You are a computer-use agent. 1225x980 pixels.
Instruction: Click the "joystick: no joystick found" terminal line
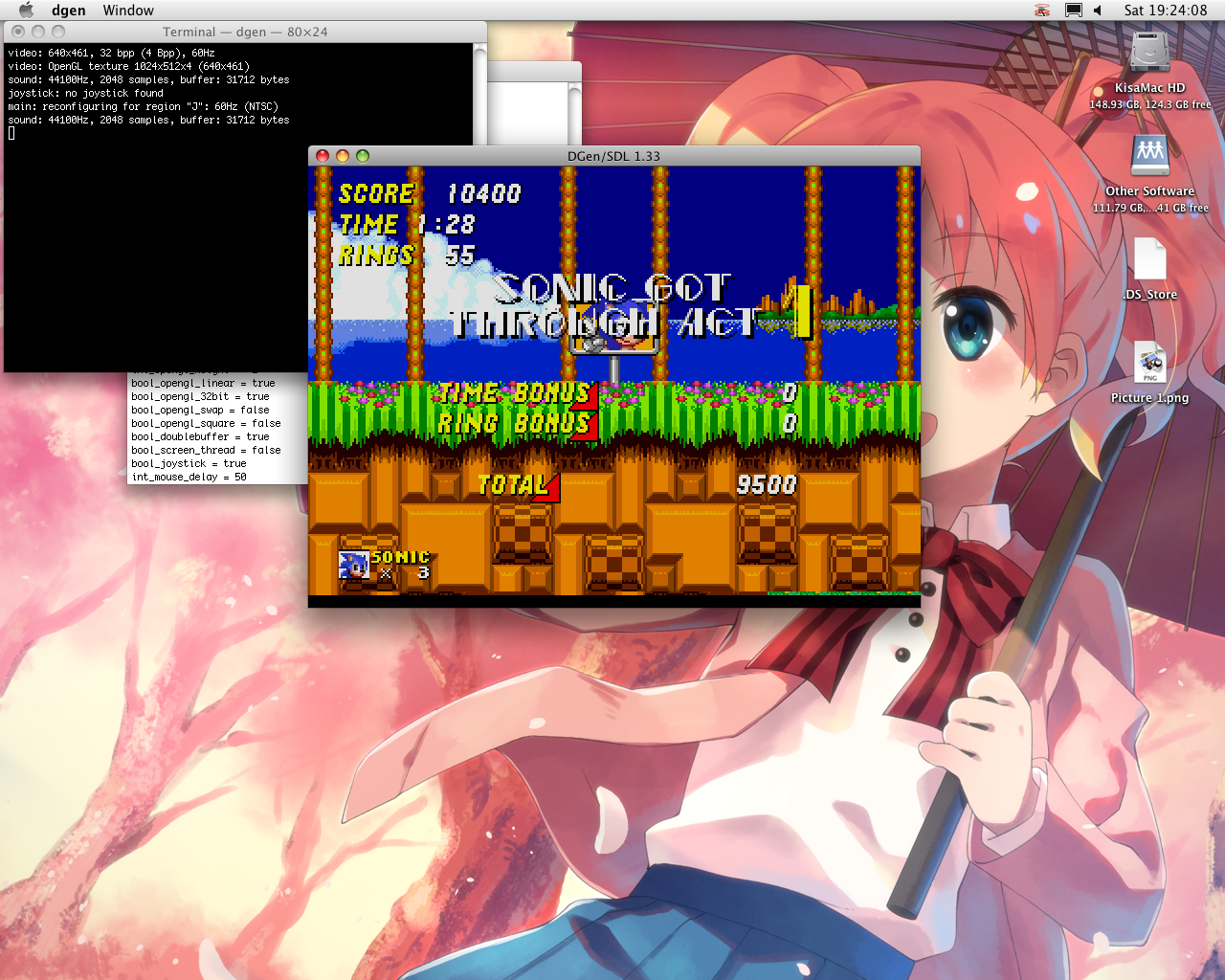[86, 93]
